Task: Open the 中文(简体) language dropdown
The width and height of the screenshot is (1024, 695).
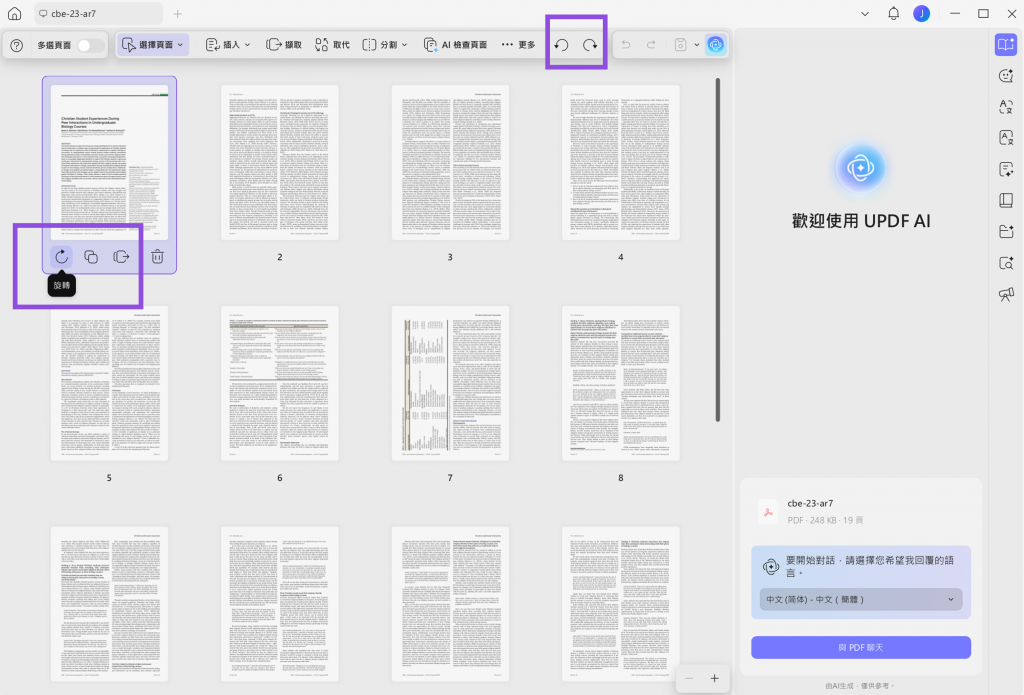Action: click(860, 599)
